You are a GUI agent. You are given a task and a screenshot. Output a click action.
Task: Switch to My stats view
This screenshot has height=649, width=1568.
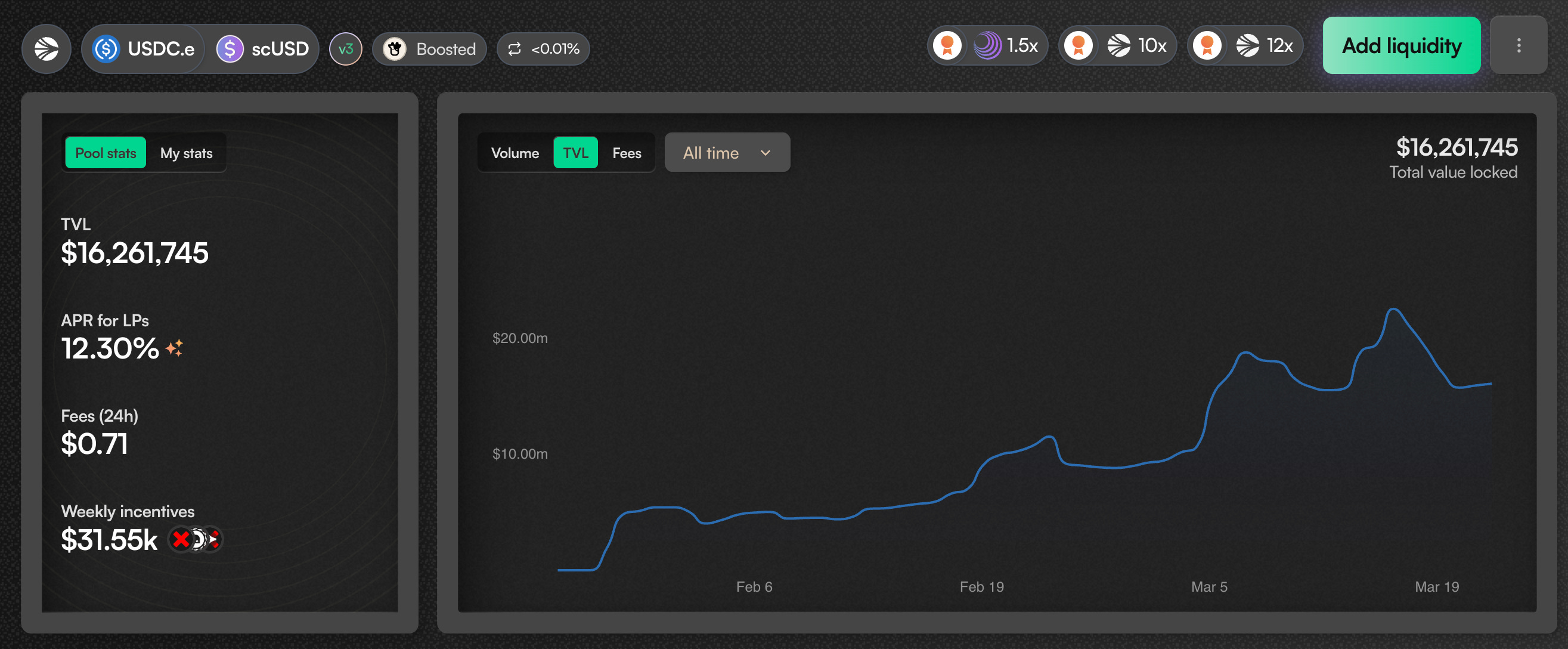(186, 153)
